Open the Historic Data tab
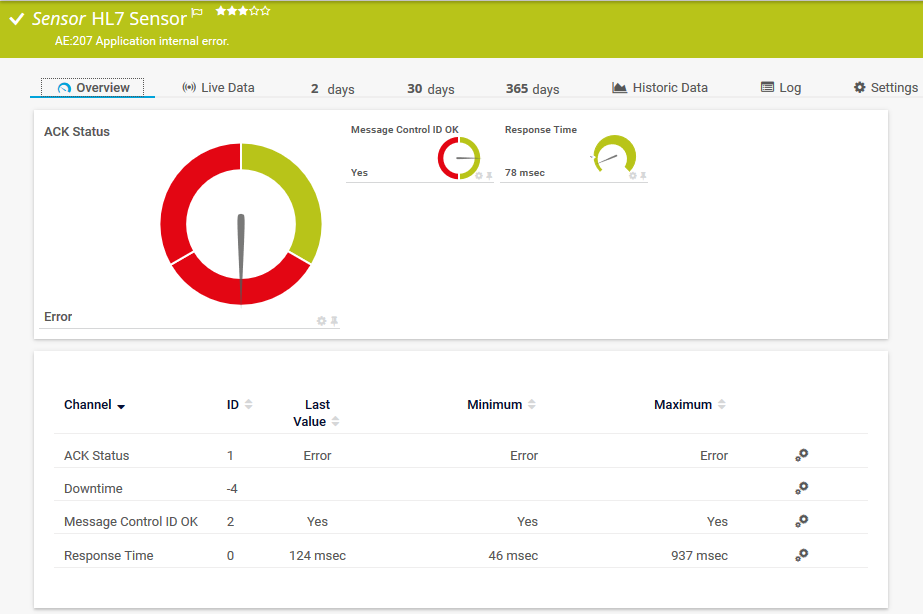 pos(660,88)
